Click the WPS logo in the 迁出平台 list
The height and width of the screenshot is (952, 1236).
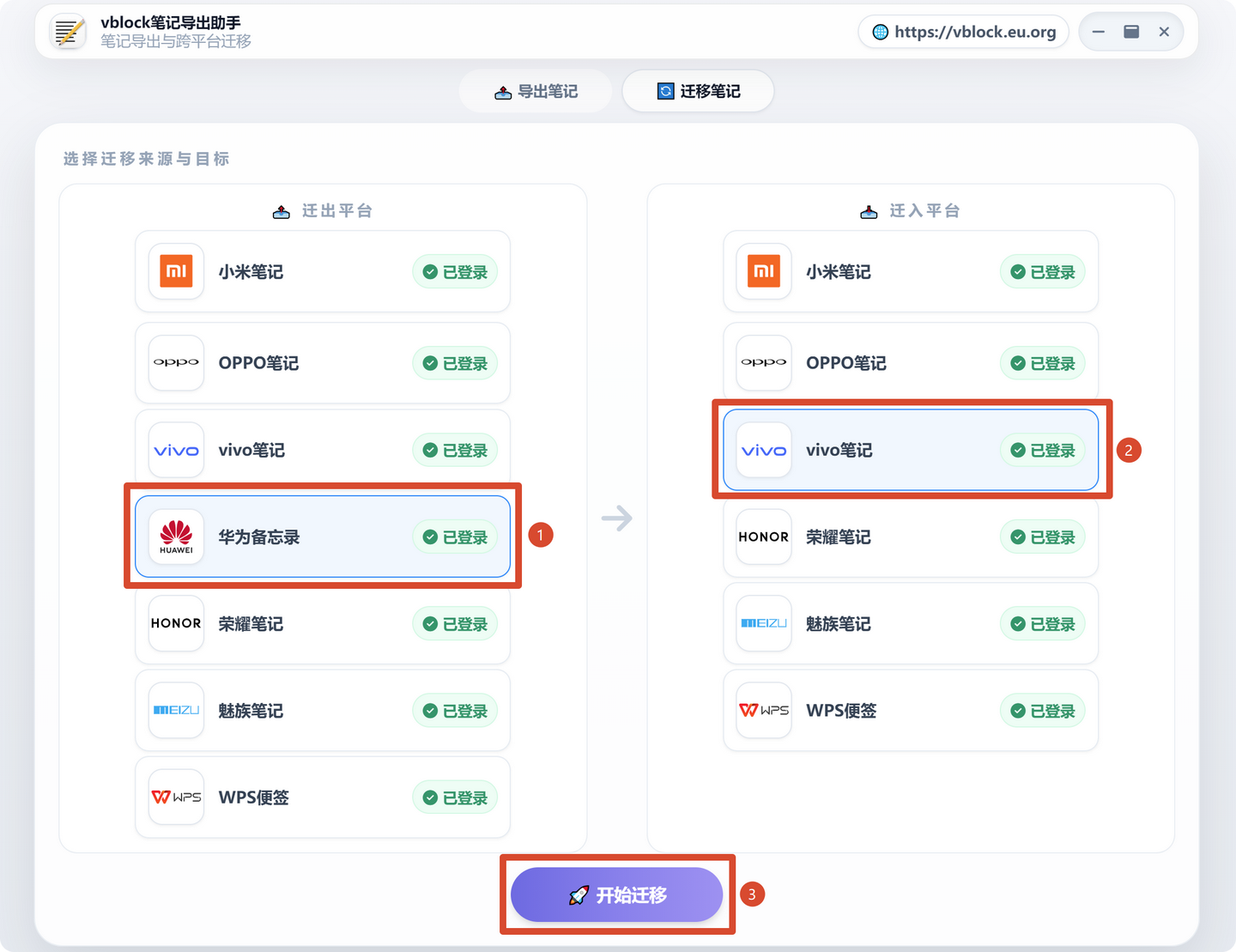click(176, 797)
